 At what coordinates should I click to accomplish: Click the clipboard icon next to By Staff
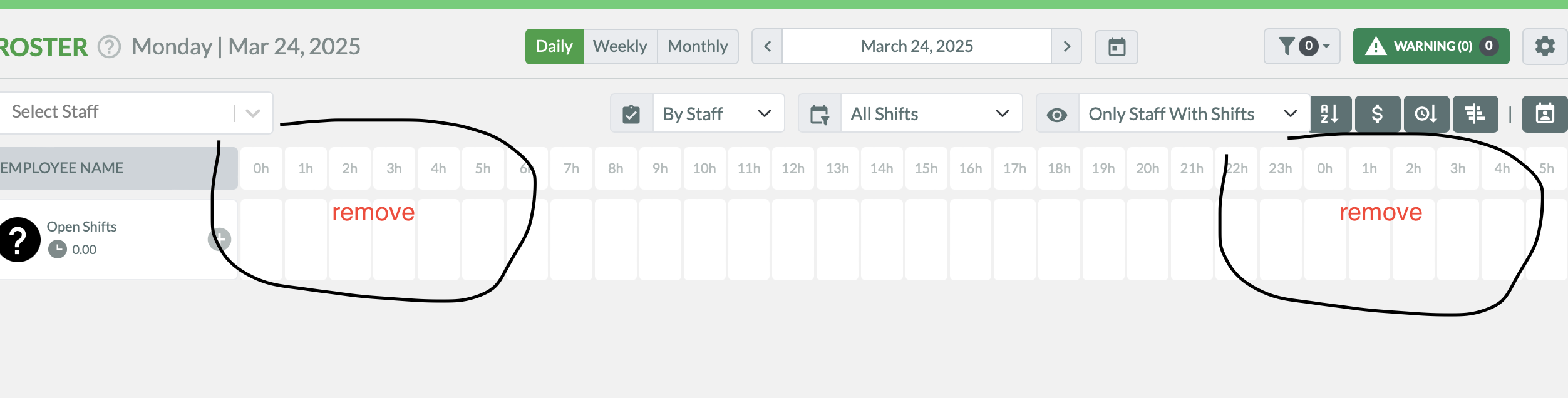631,113
